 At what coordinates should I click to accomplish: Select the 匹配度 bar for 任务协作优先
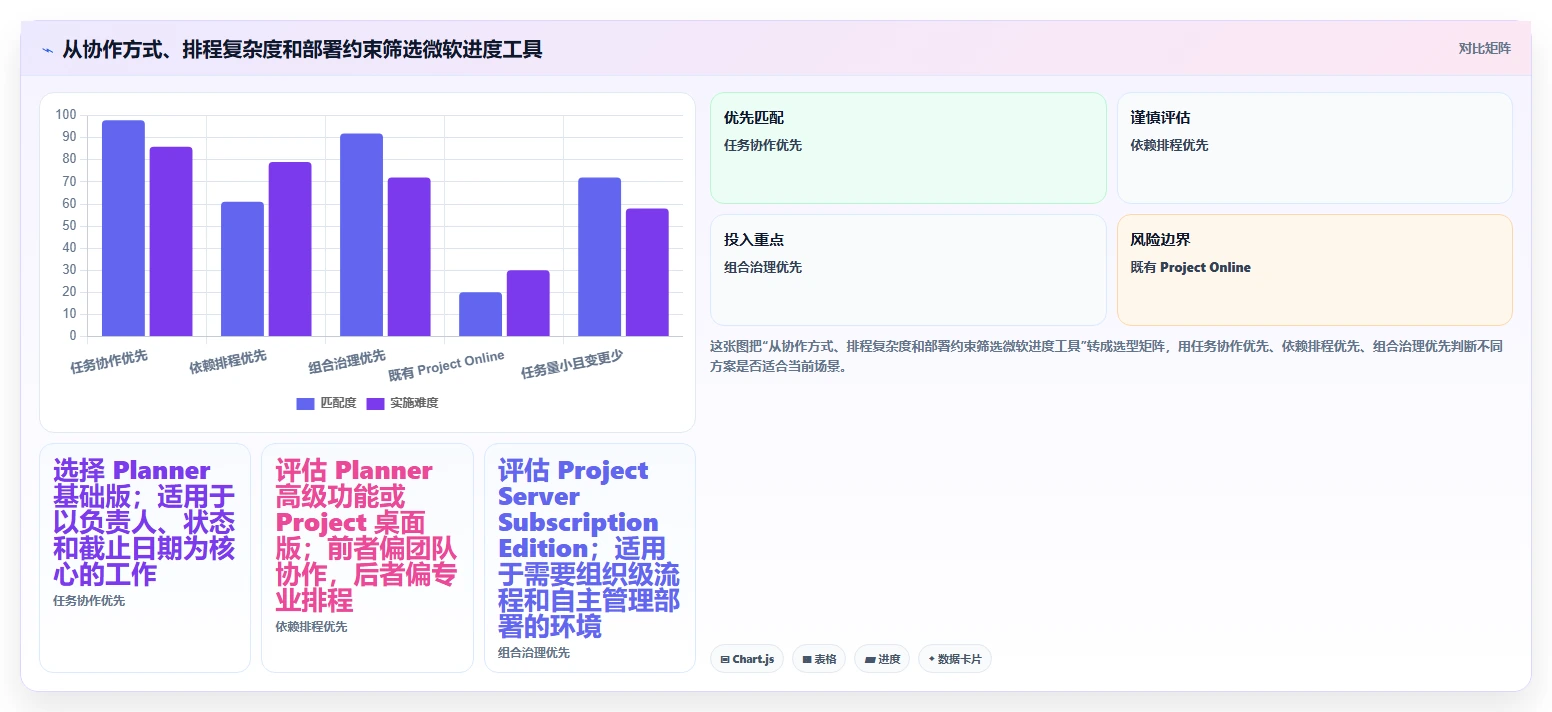pyautogui.click(x=123, y=228)
